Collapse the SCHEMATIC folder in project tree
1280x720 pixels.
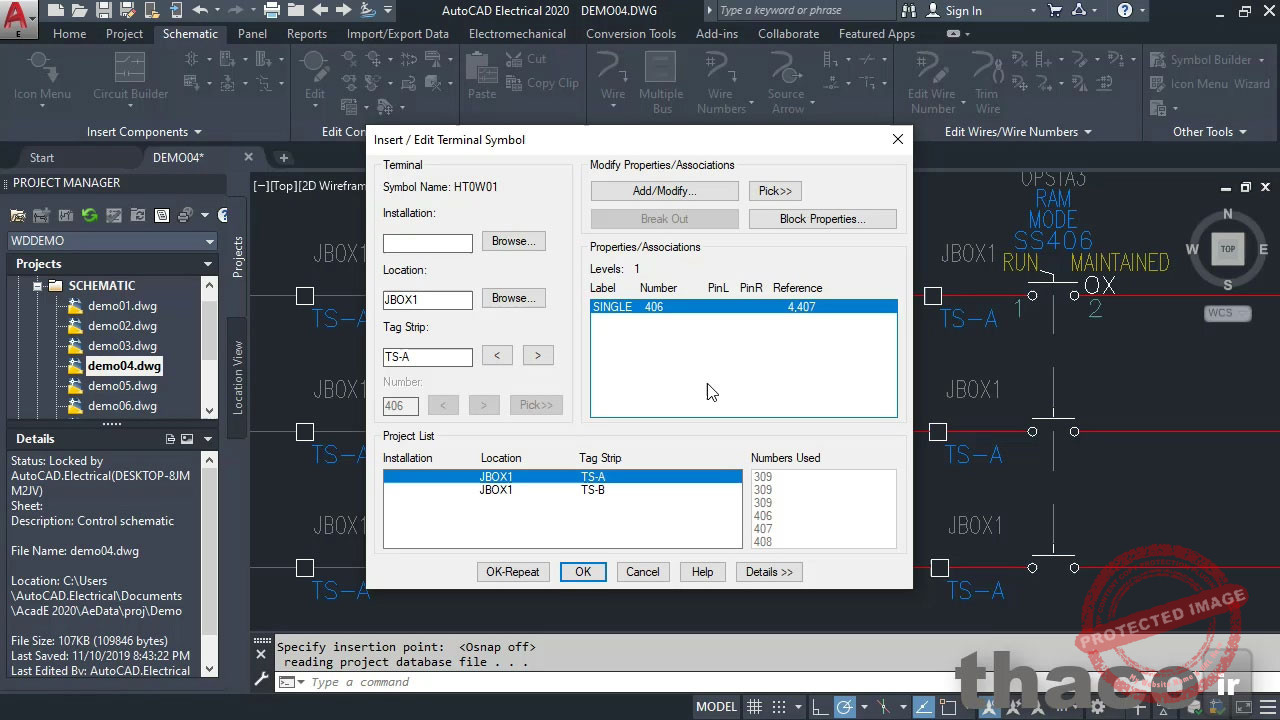38,286
